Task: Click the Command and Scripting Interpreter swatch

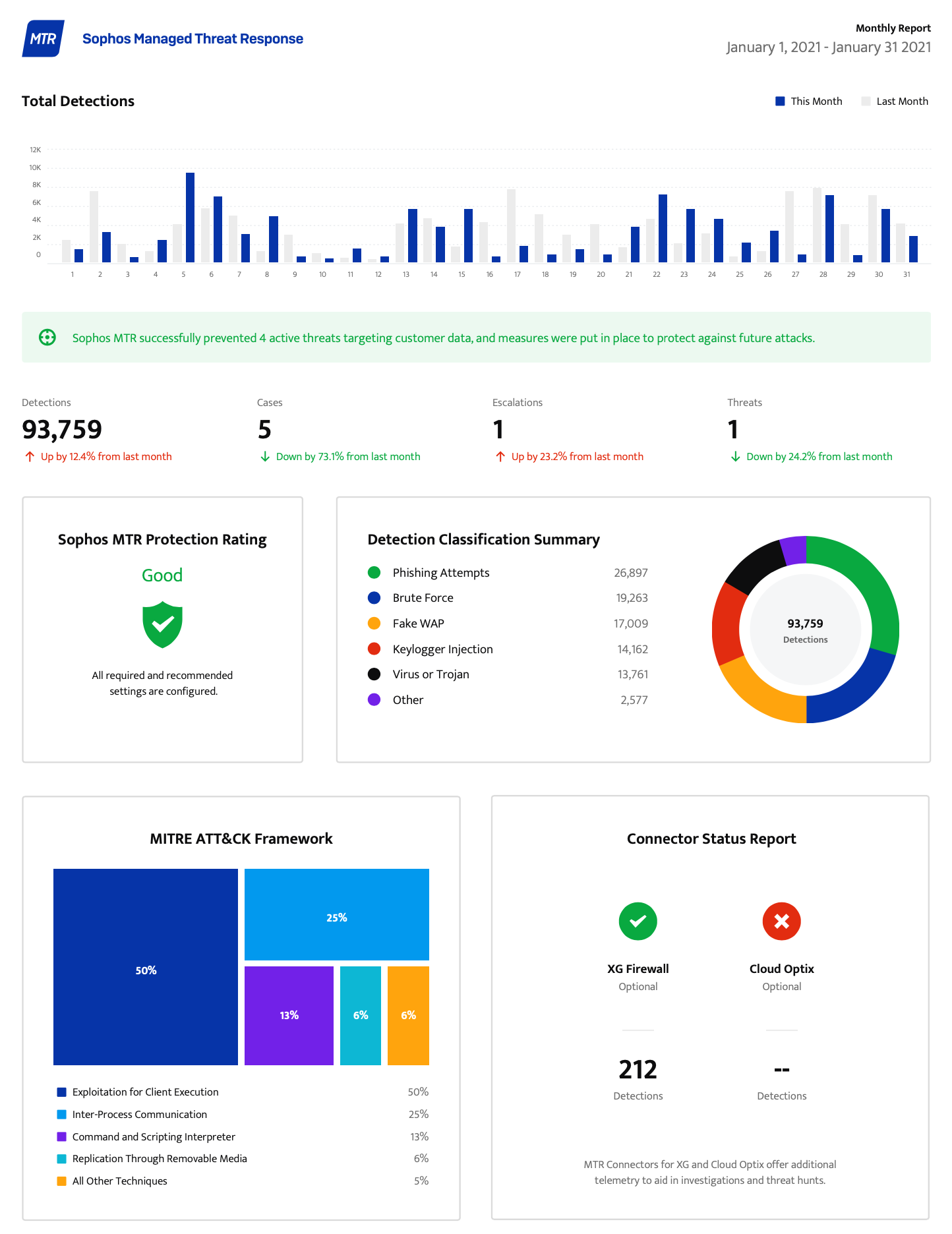Action: pos(62,1136)
